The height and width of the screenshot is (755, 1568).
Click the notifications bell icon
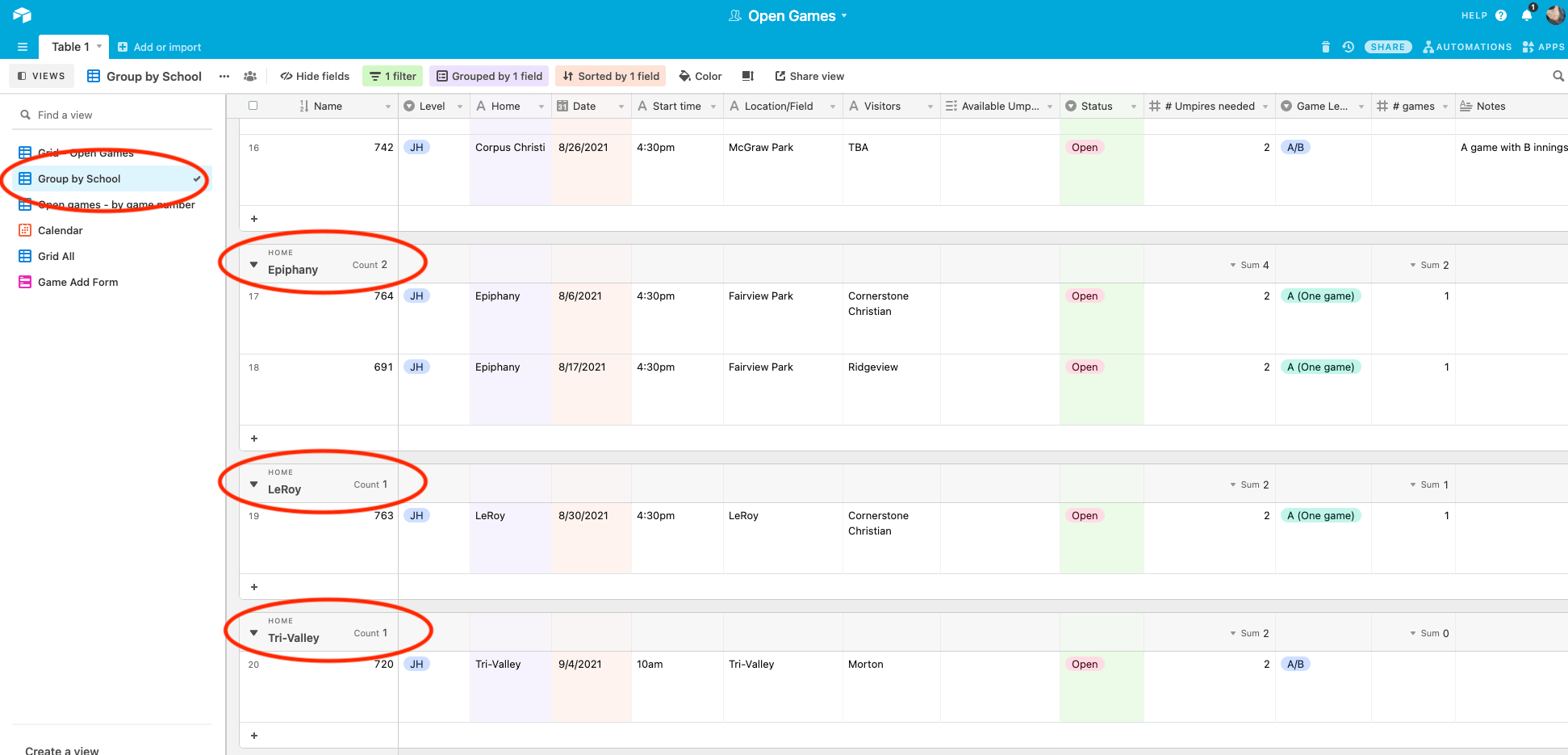click(1527, 15)
